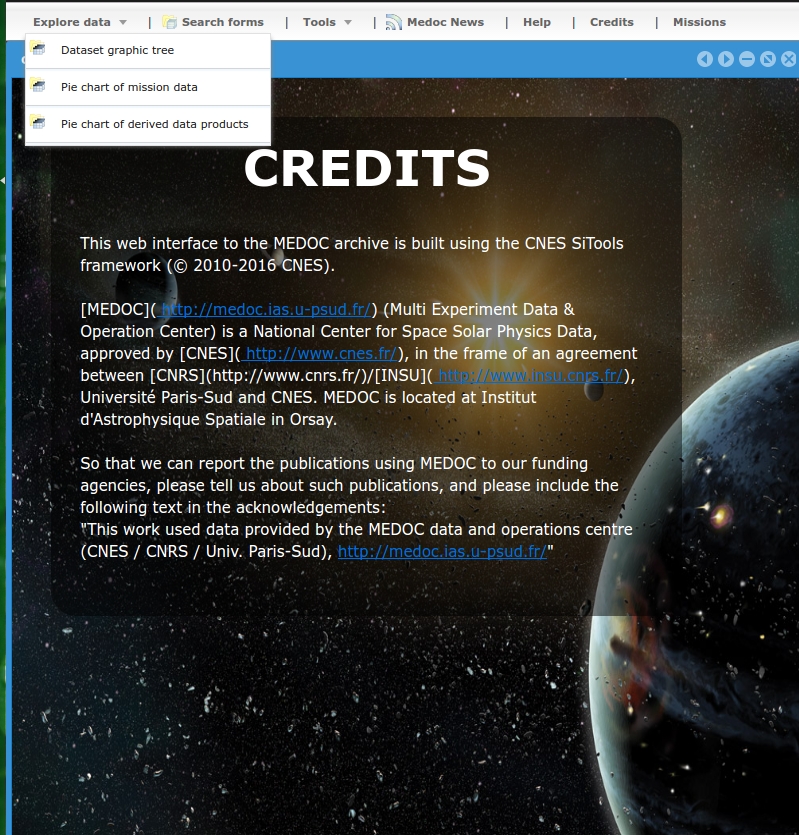This screenshot has height=835, width=799.
Task: Select Pie chart of derived data products
Action: (148, 124)
